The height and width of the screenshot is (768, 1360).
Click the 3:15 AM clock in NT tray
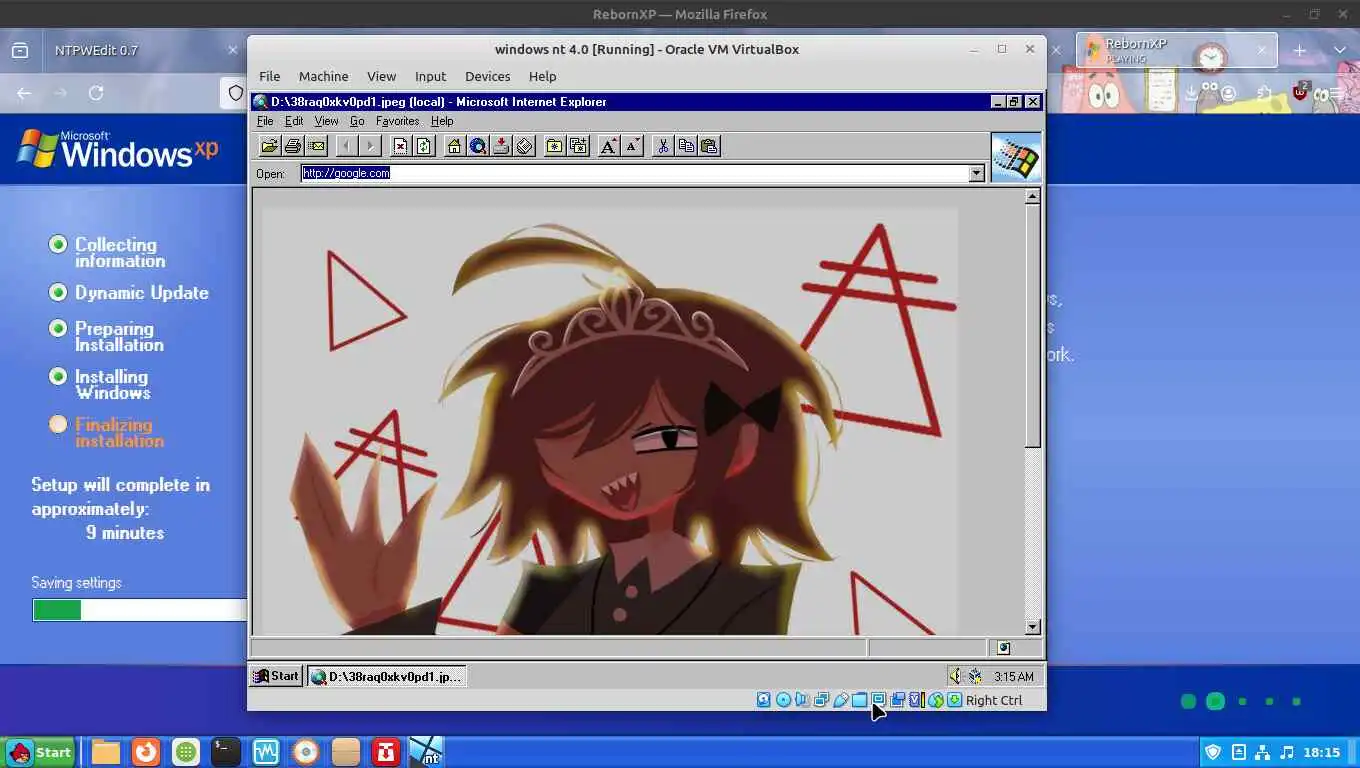(x=1013, y=677)
